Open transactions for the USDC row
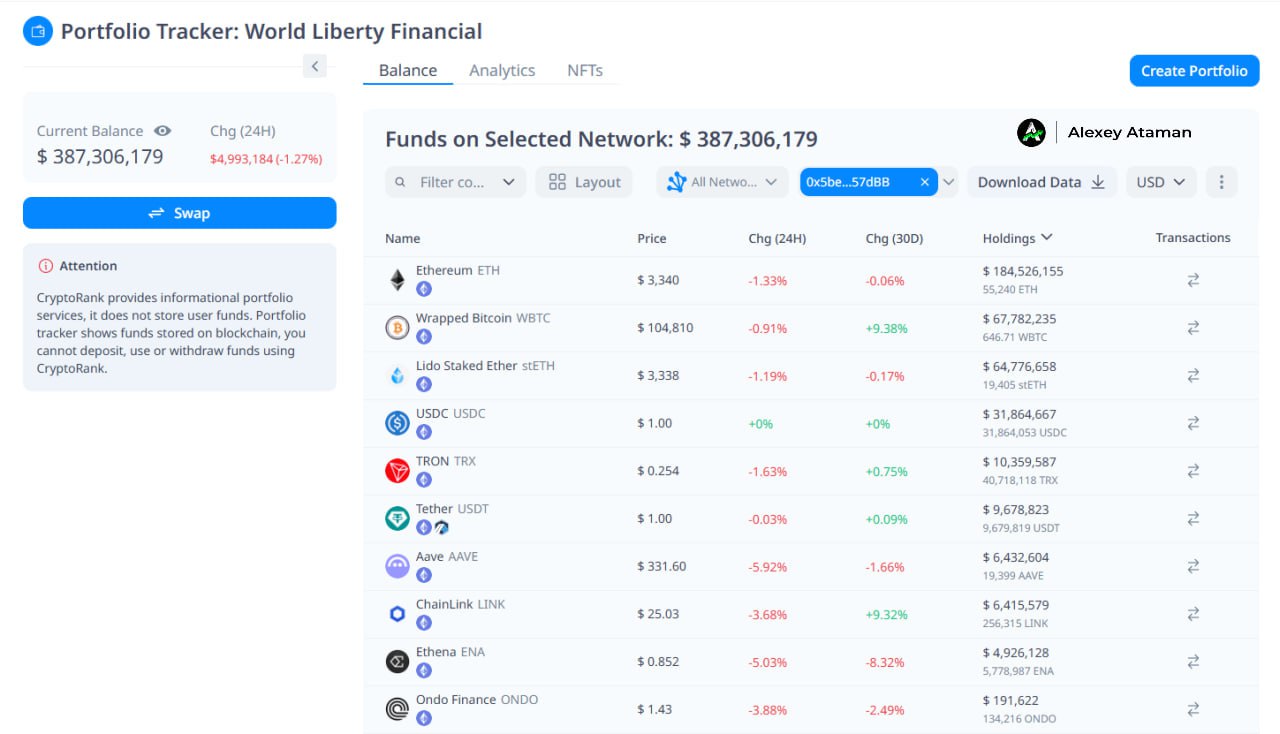1280x734 pixels. point(1193,423)
